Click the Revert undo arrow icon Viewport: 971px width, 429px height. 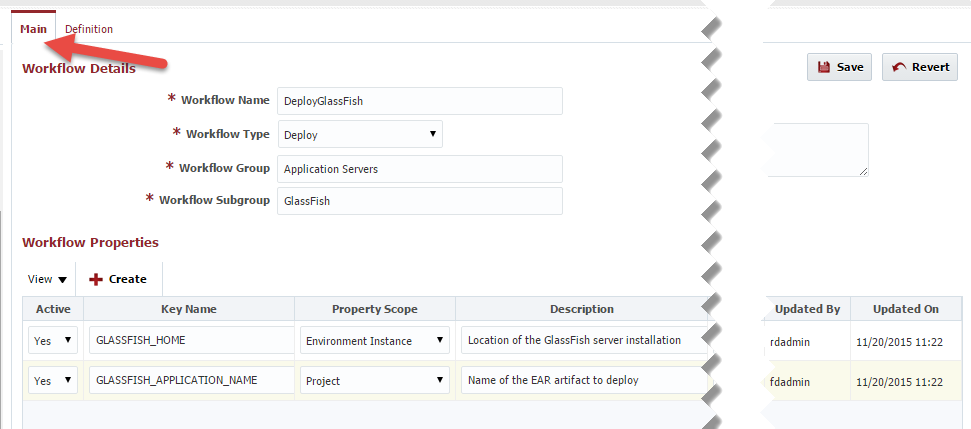[899, 67]
